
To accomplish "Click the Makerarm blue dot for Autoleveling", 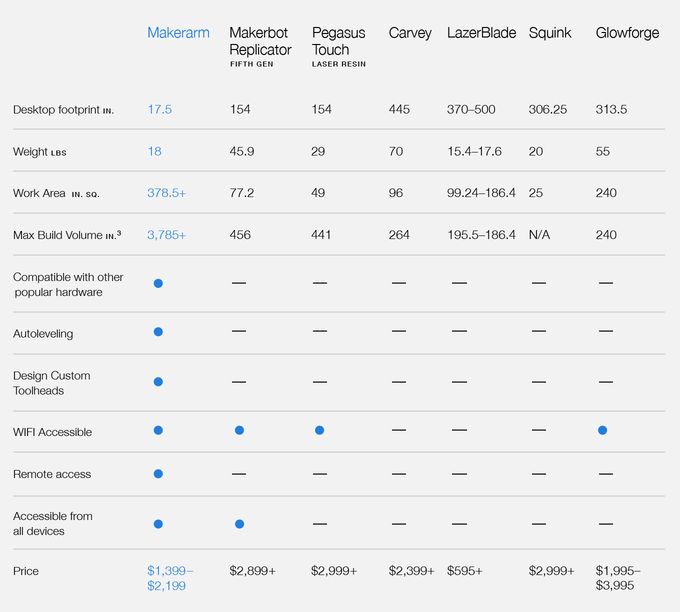I will click(x=158, y=332).
